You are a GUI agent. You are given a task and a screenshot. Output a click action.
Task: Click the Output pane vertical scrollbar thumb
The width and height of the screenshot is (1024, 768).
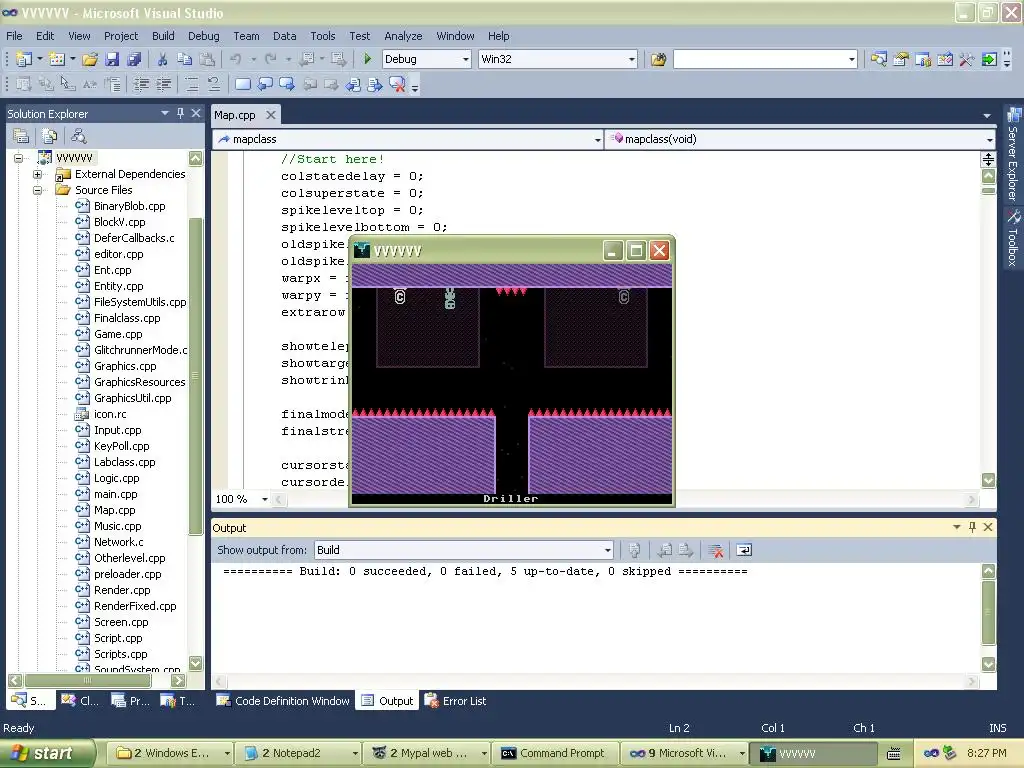(989, 612)
